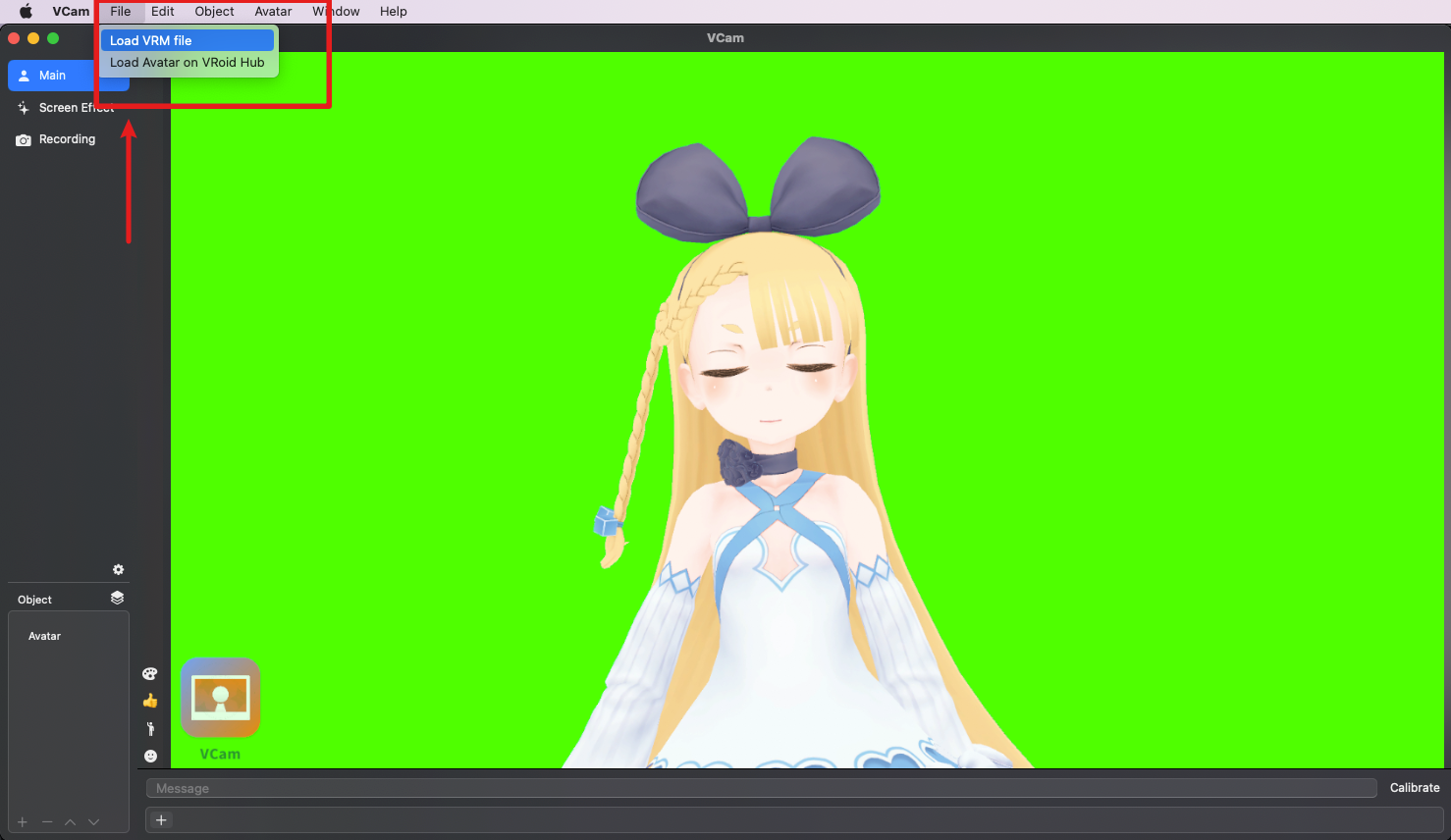Image resolution: width=1451 pixels, height=840 pixels.
Task: Open the Help menu
Action: [x=393, y=12]
